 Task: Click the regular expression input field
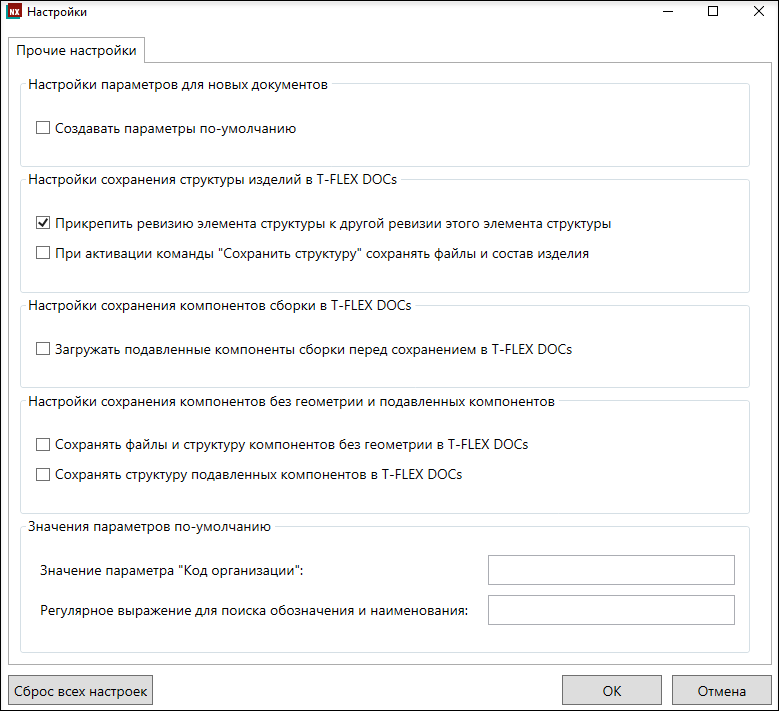pyautogui.click(x=611, y=610)
